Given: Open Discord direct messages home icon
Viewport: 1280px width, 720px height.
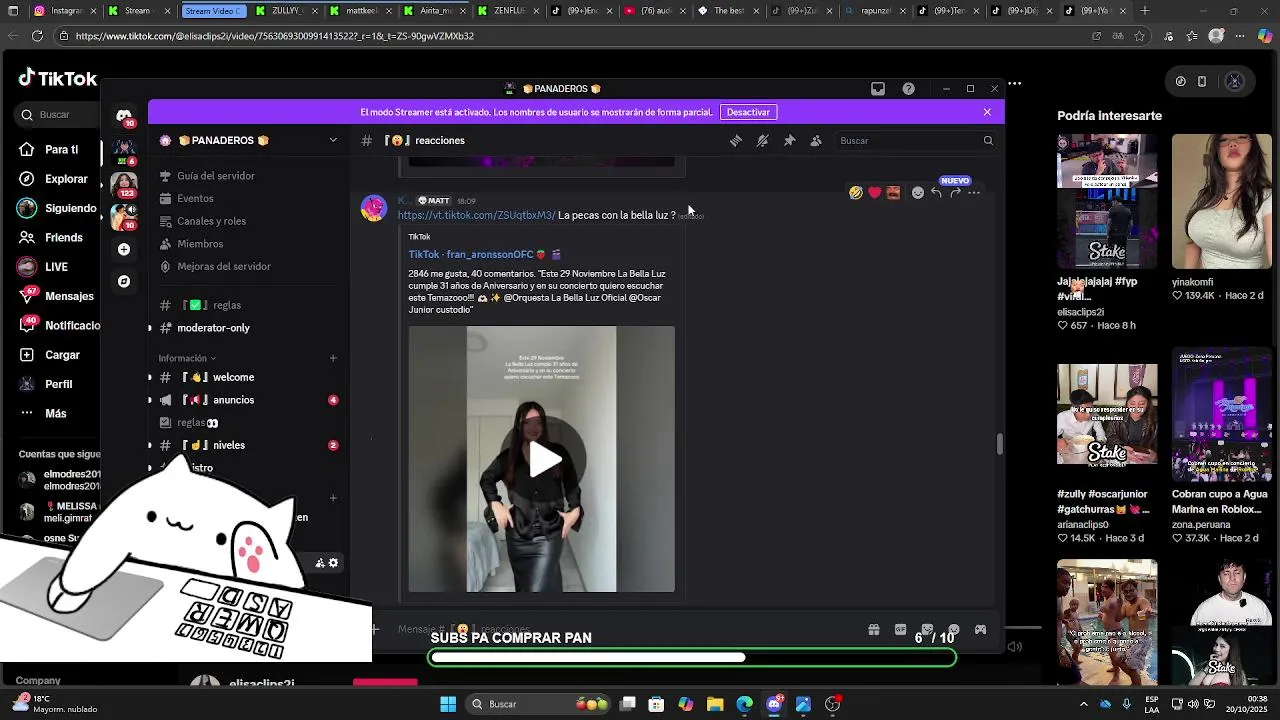Looking at the screenshot, I should pos(124,116).
